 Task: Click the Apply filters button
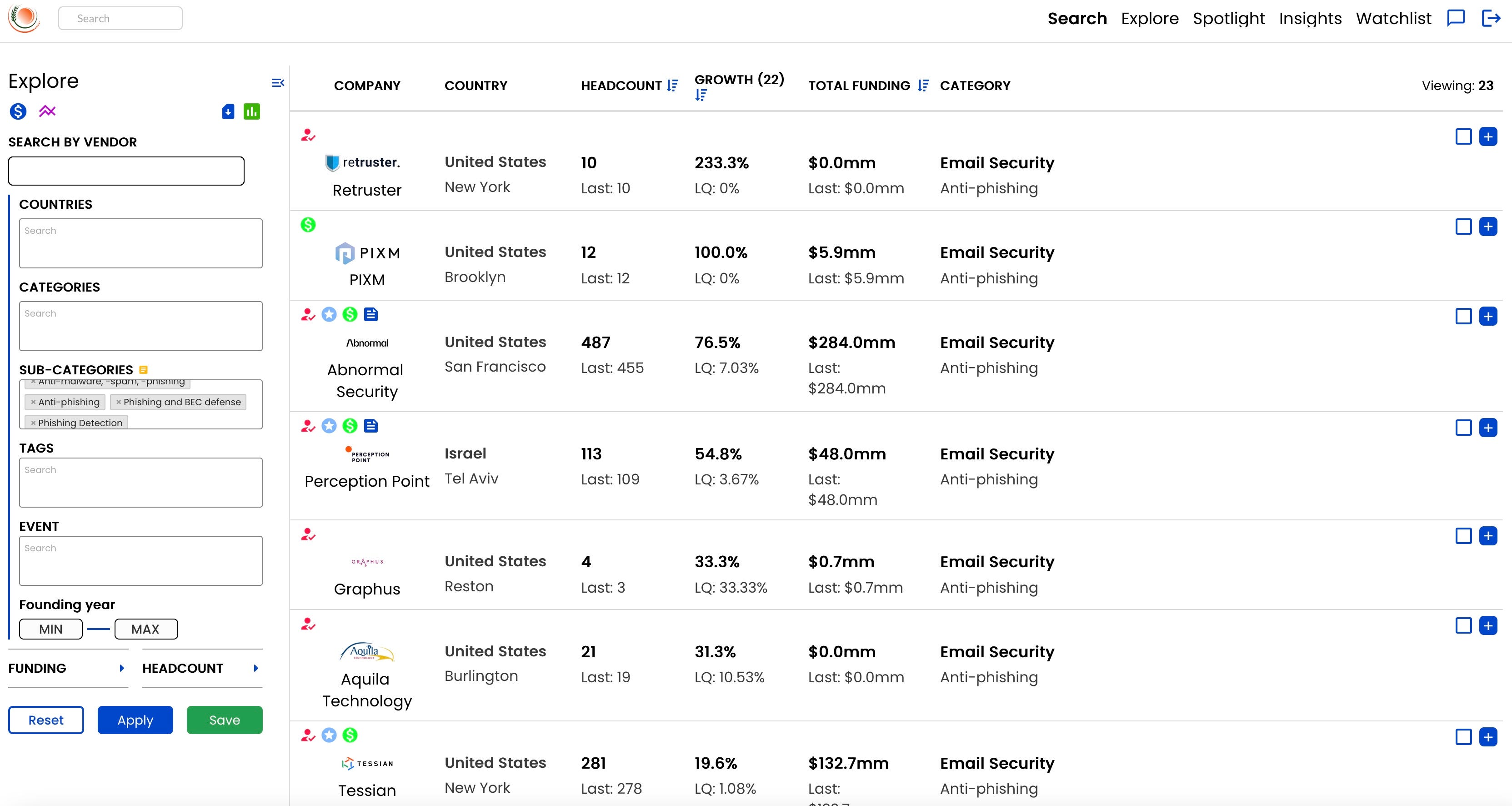[x=135, y=720]
